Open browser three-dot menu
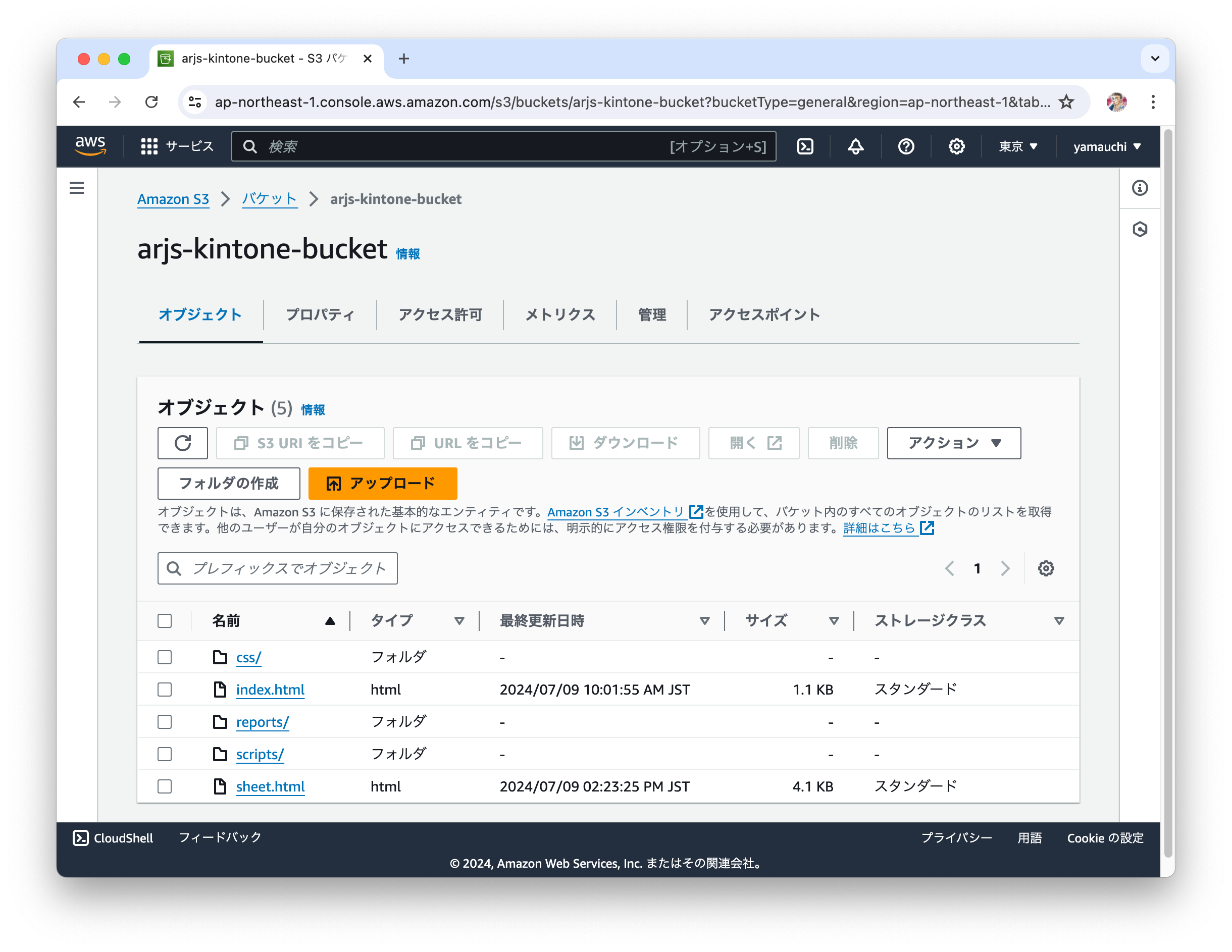 [1153, 102]
